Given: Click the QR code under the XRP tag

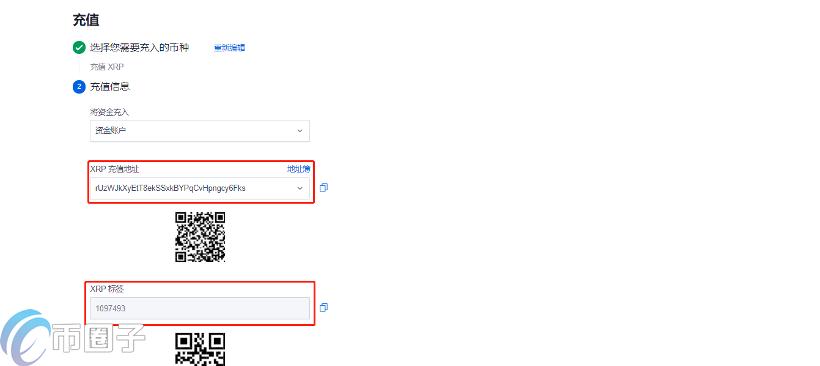Looking at the screenshot, I should [x=200, y=349].
